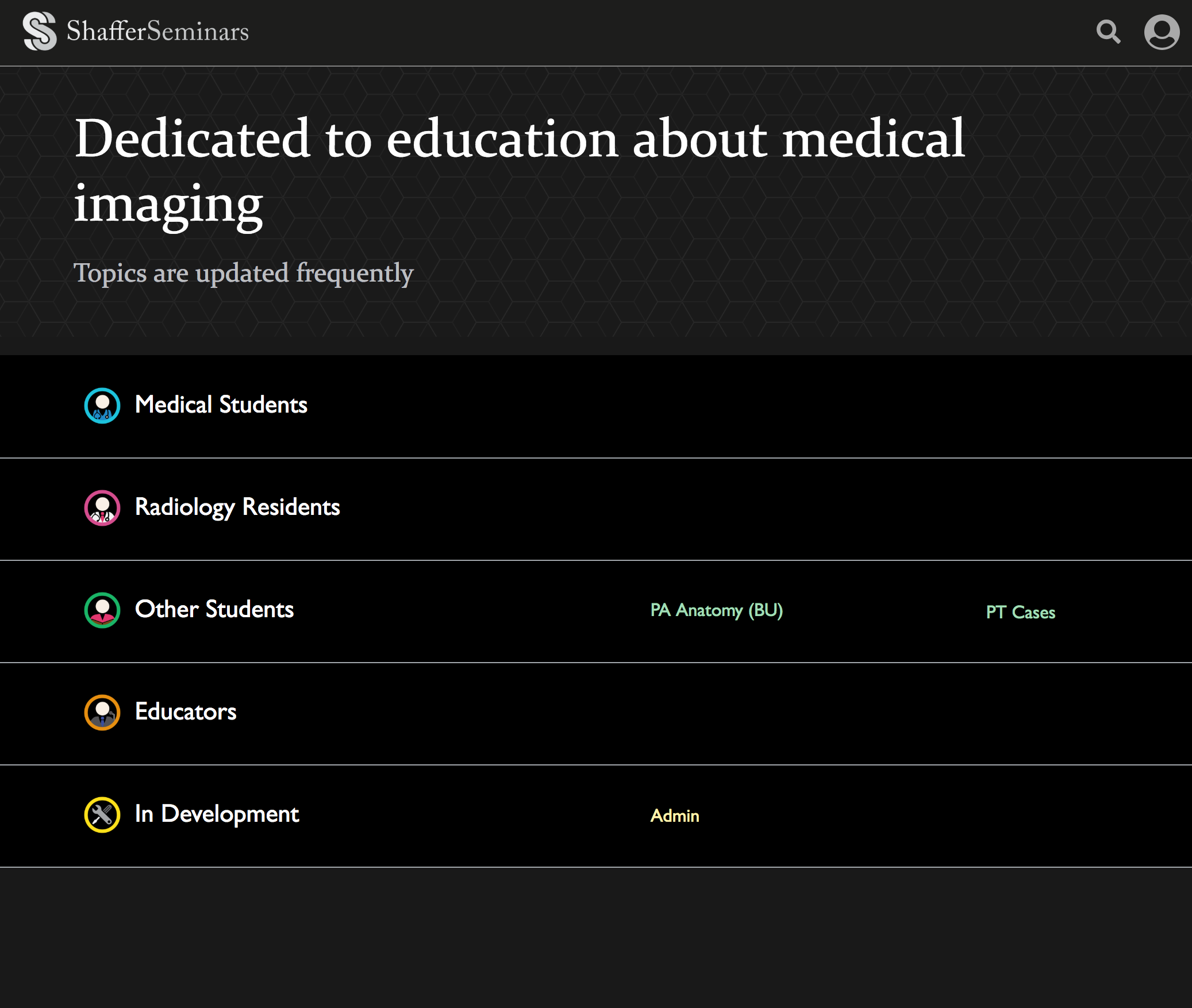Image resolution: width=1192 pixels, height=1008 pixels.
Task: Click the pink Radiology Residents avatar icon
Action: tap(102, 508)
